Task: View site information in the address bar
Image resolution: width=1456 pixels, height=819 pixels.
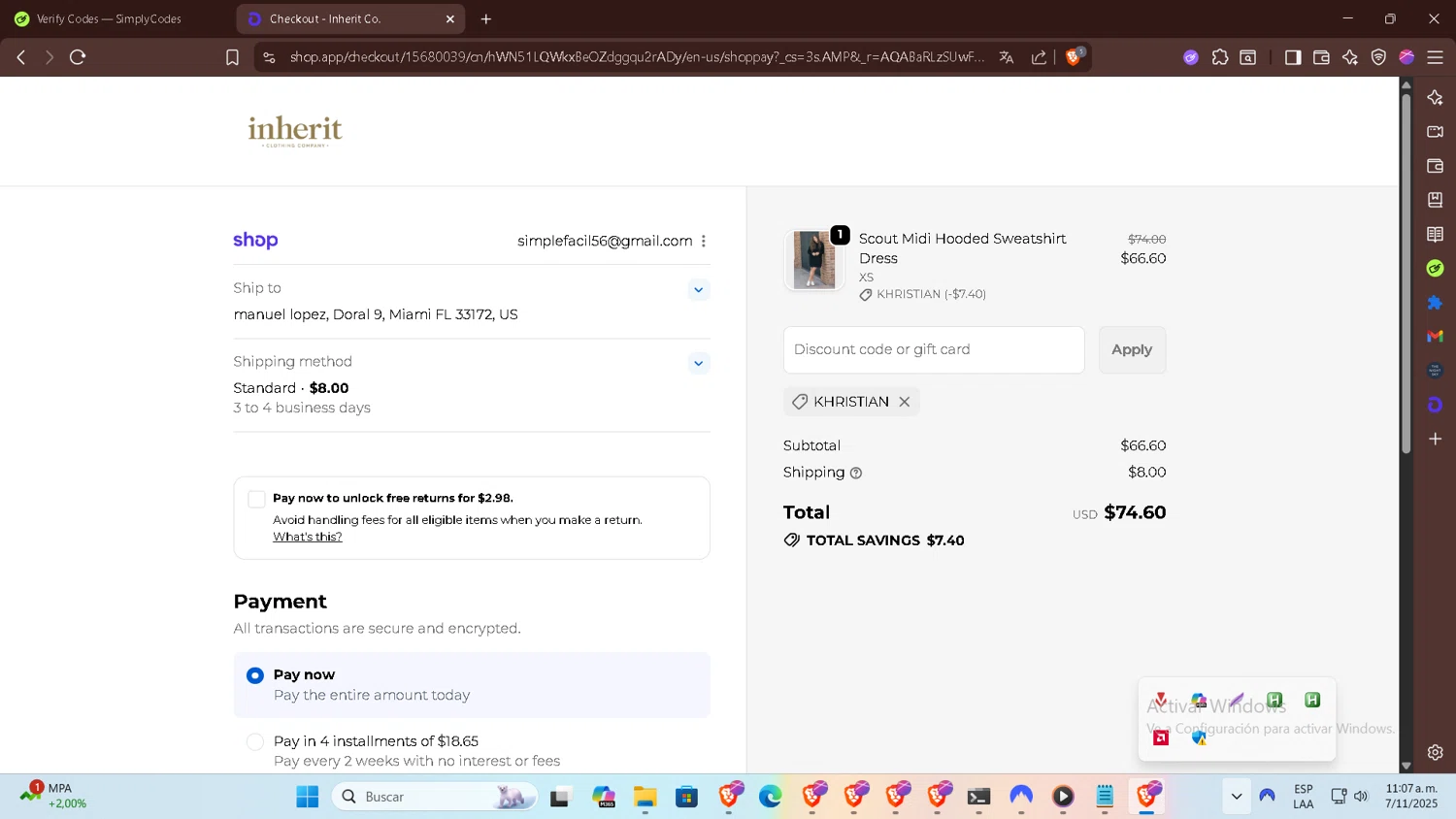Action: point(270,57)
